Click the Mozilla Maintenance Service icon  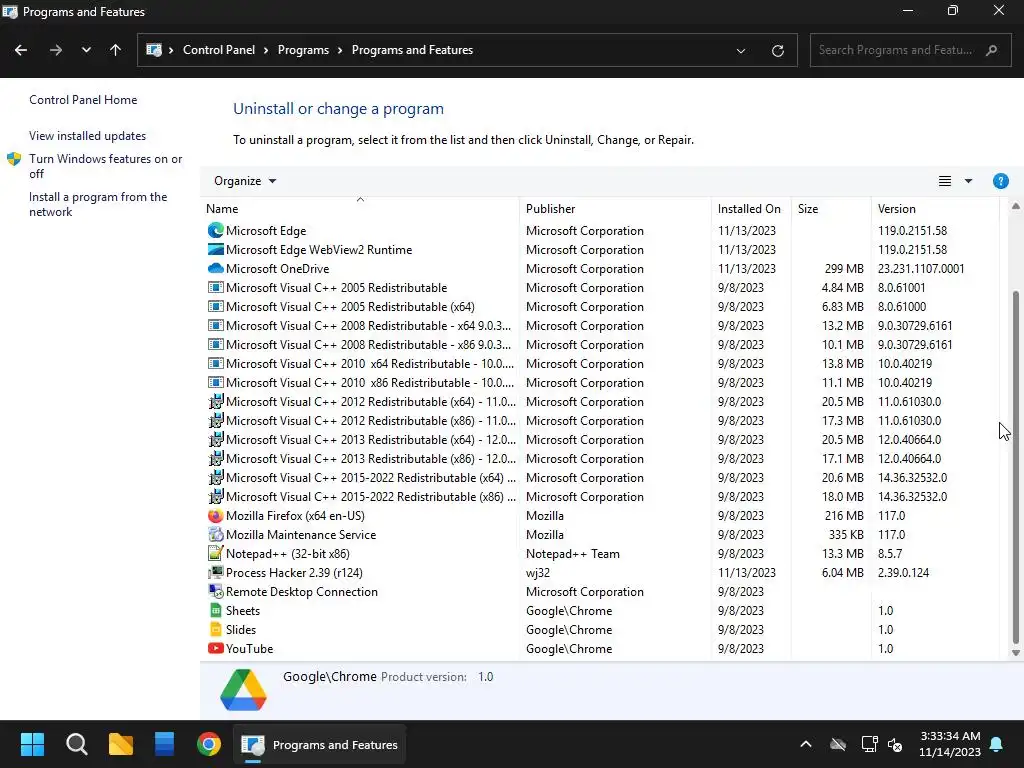click(216, 534)
